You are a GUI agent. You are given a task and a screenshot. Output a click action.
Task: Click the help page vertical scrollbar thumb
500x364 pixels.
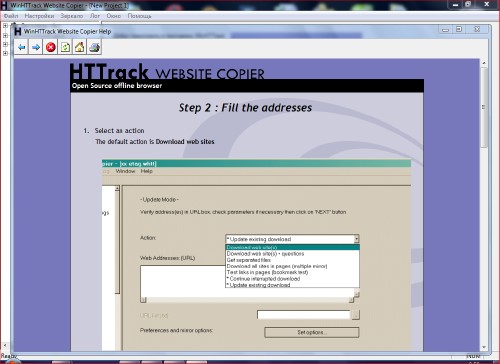[484, 107]
